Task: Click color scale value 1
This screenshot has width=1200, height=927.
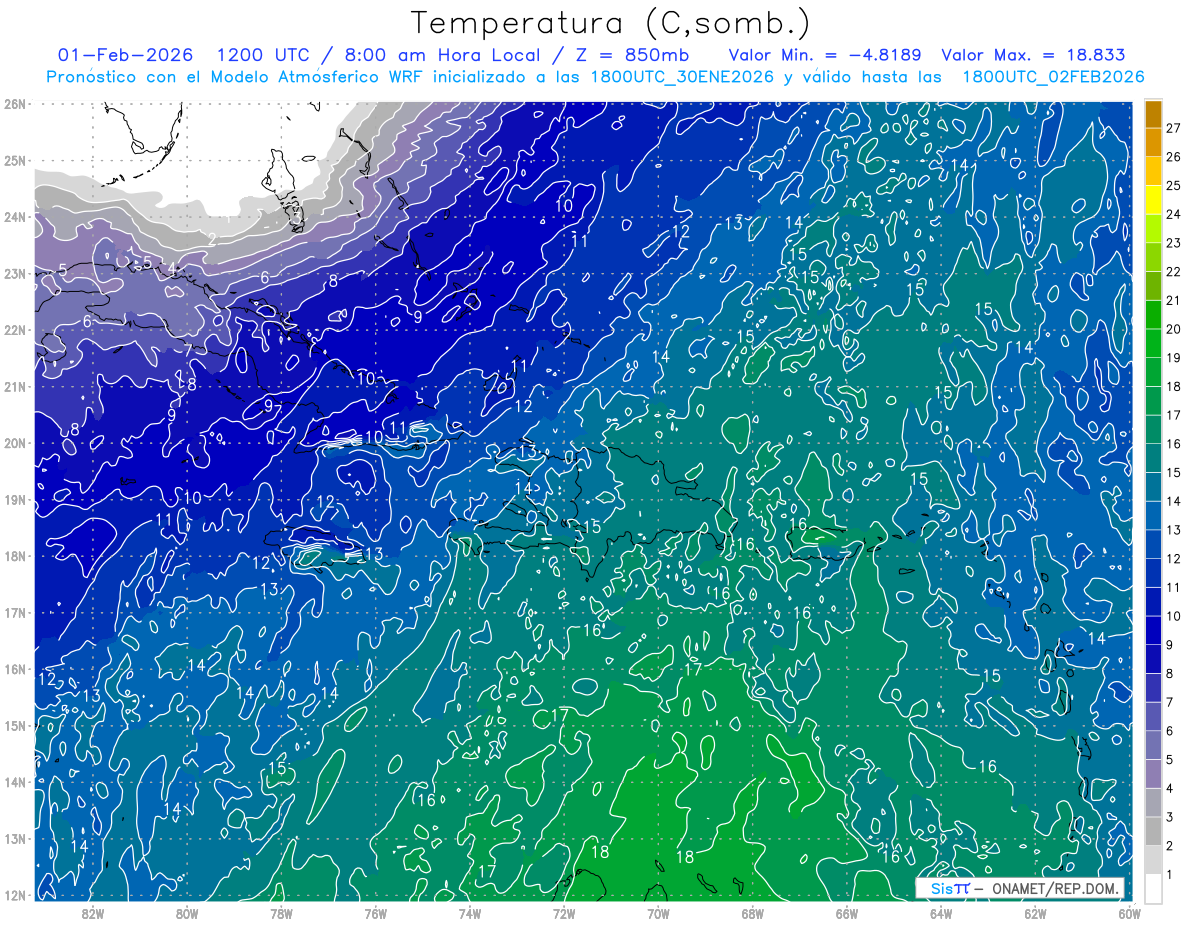Action: pos(1170,874)
